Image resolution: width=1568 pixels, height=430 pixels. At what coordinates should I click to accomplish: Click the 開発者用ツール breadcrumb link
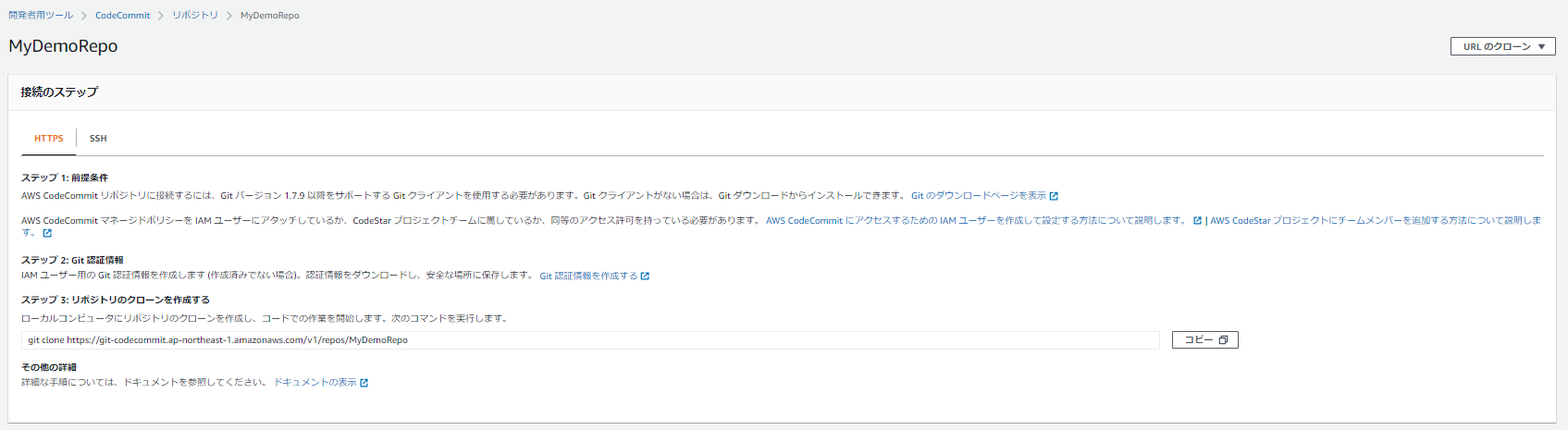41,16
